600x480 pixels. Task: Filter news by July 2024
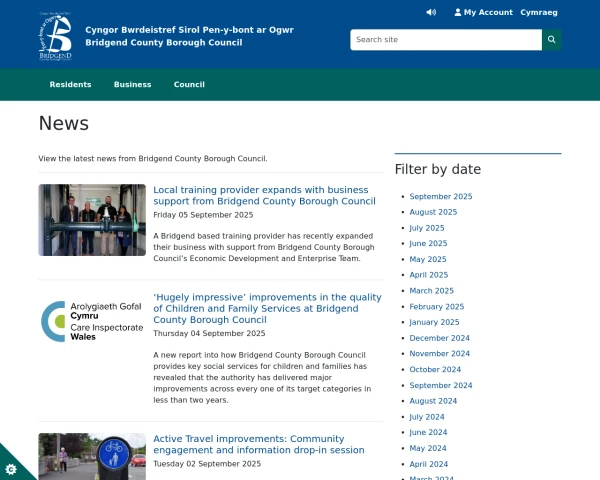point(427,417)
